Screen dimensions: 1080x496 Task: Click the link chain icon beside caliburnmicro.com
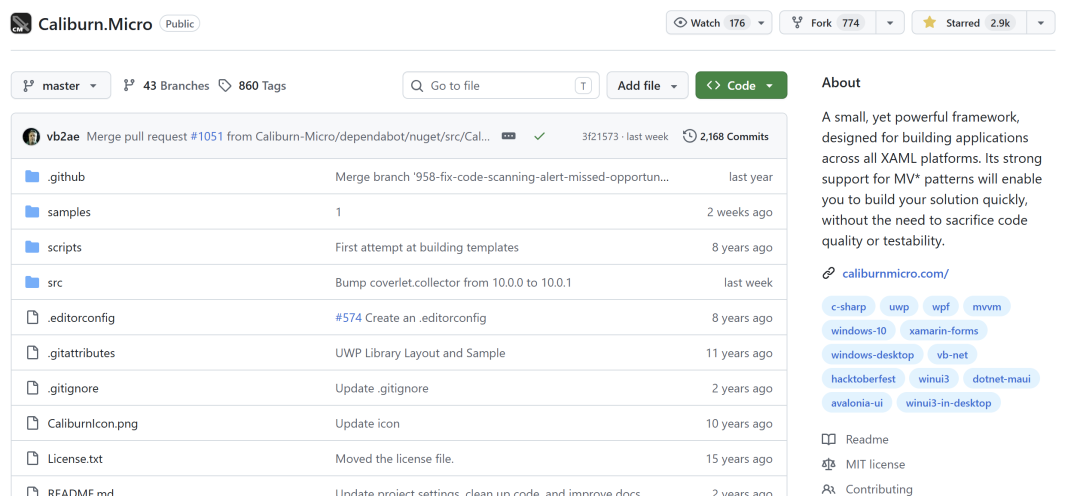[x=829, y=273]
